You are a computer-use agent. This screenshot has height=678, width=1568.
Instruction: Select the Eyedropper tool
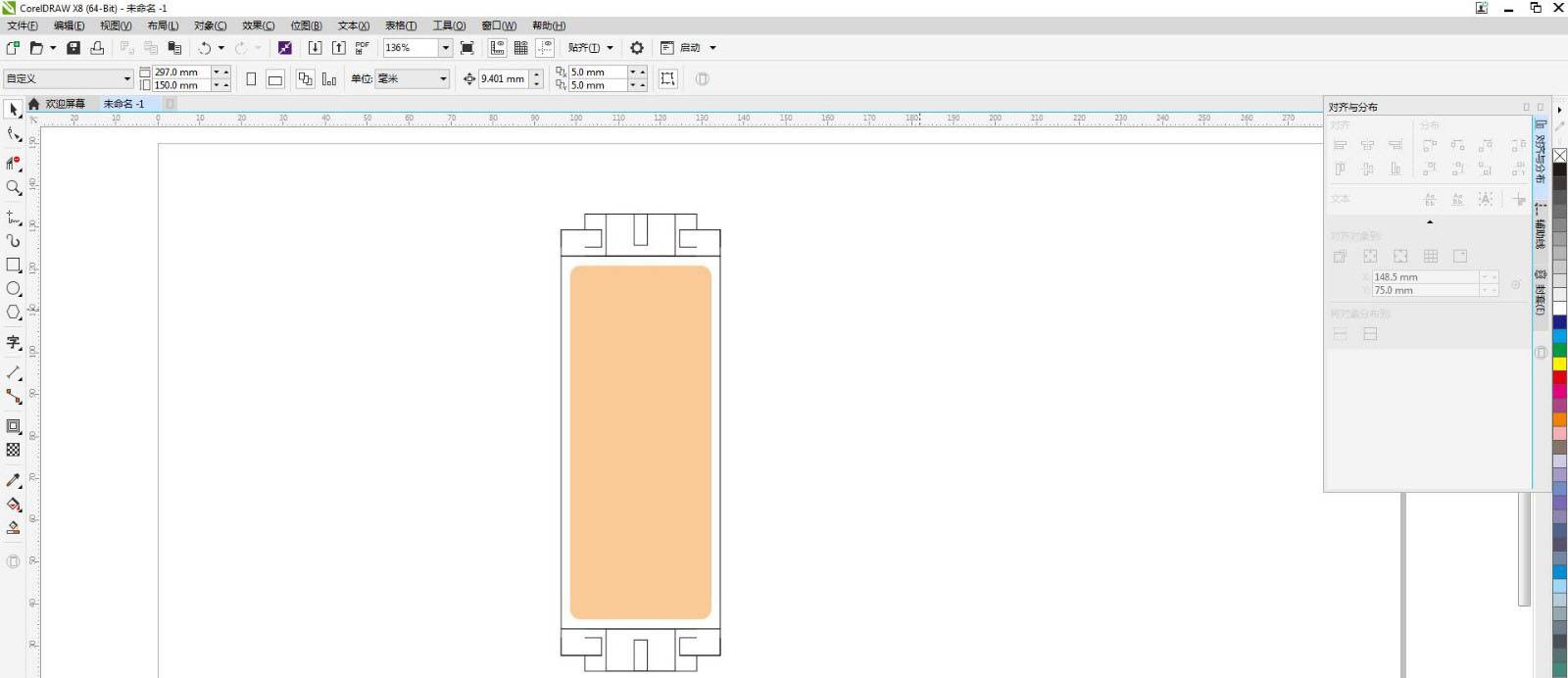point(14,480)
